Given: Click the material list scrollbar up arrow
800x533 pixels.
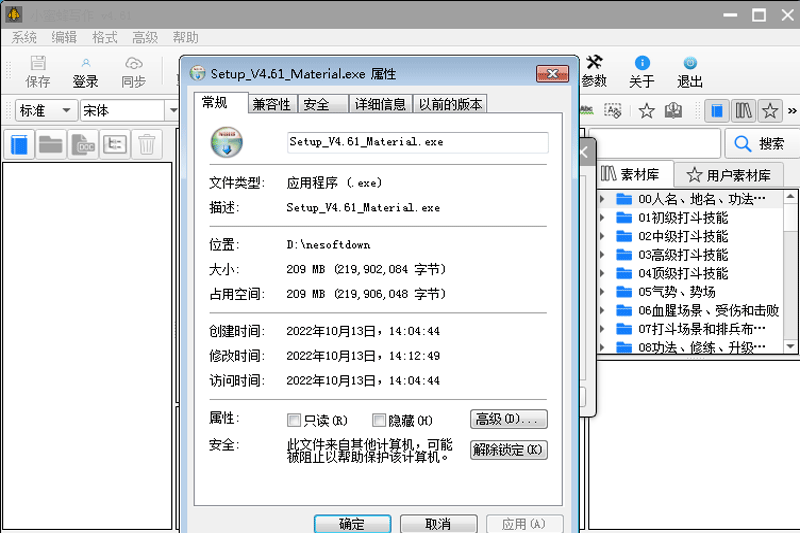Looking at the screenshot, I should pos(790,197).
